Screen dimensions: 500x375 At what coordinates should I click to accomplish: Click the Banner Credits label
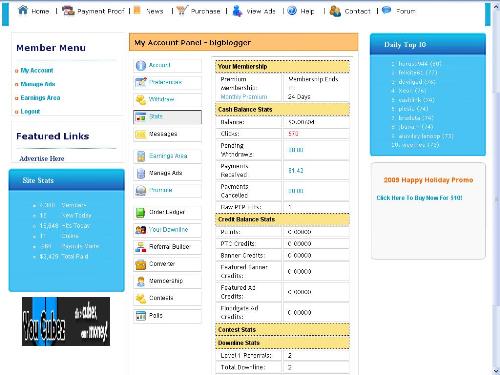tap(243, 256)
